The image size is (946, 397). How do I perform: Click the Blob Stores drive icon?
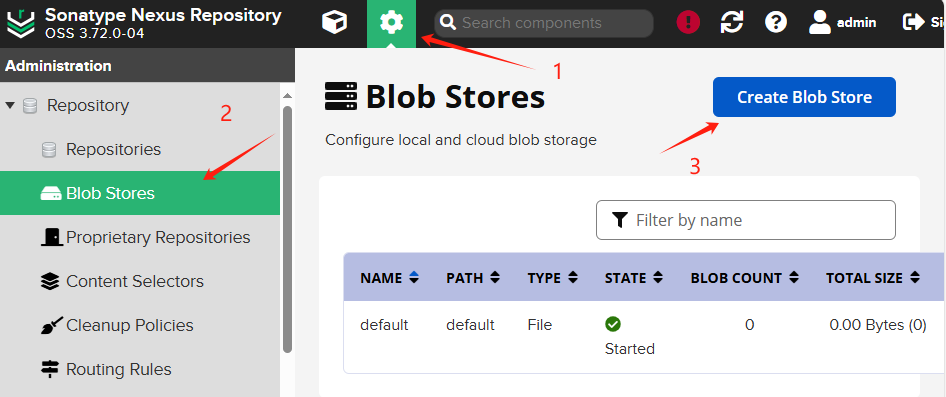point(51,194)
